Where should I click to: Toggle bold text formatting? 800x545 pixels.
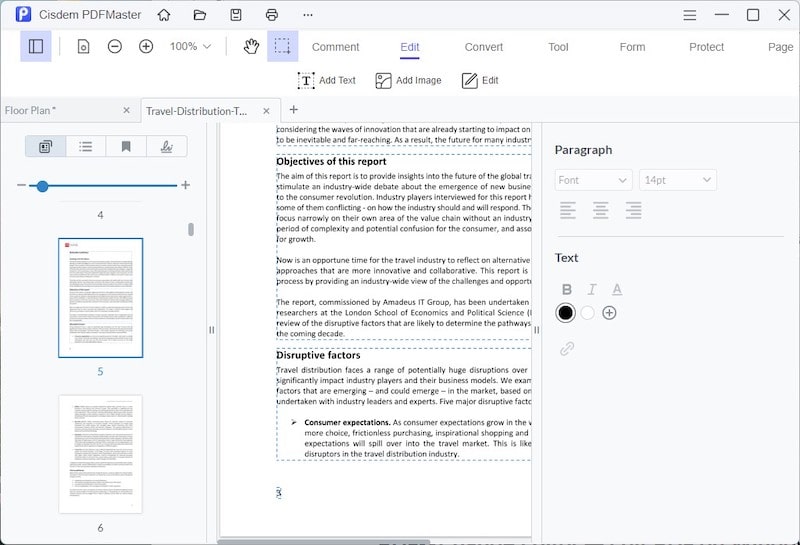pyautogui.click(x=566, y=289)
